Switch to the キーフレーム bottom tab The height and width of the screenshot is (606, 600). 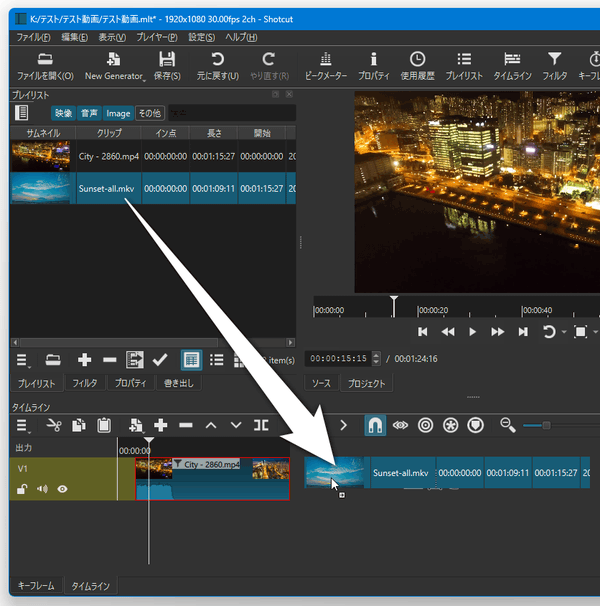(36, 586)
